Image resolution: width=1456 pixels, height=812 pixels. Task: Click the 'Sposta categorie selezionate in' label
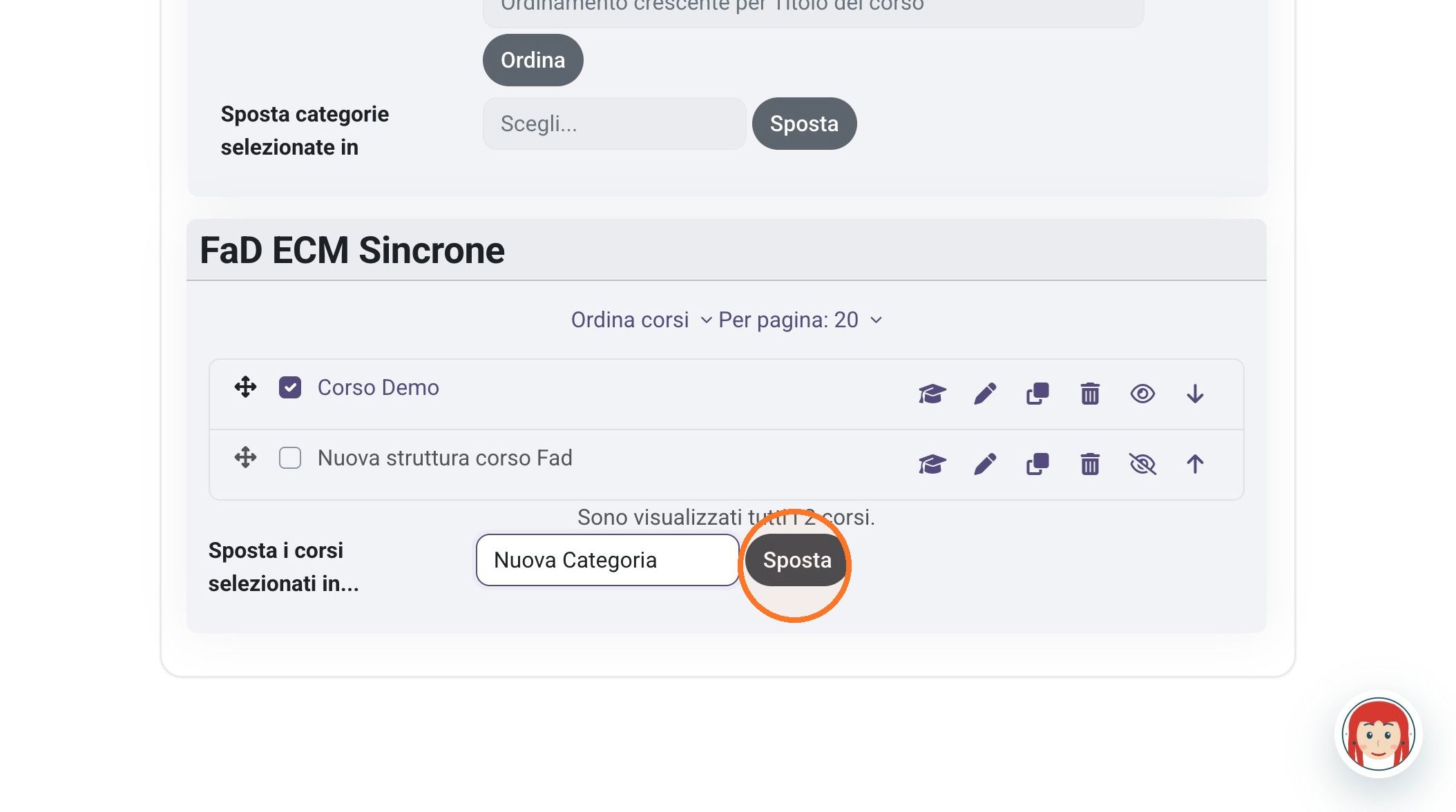305,130
